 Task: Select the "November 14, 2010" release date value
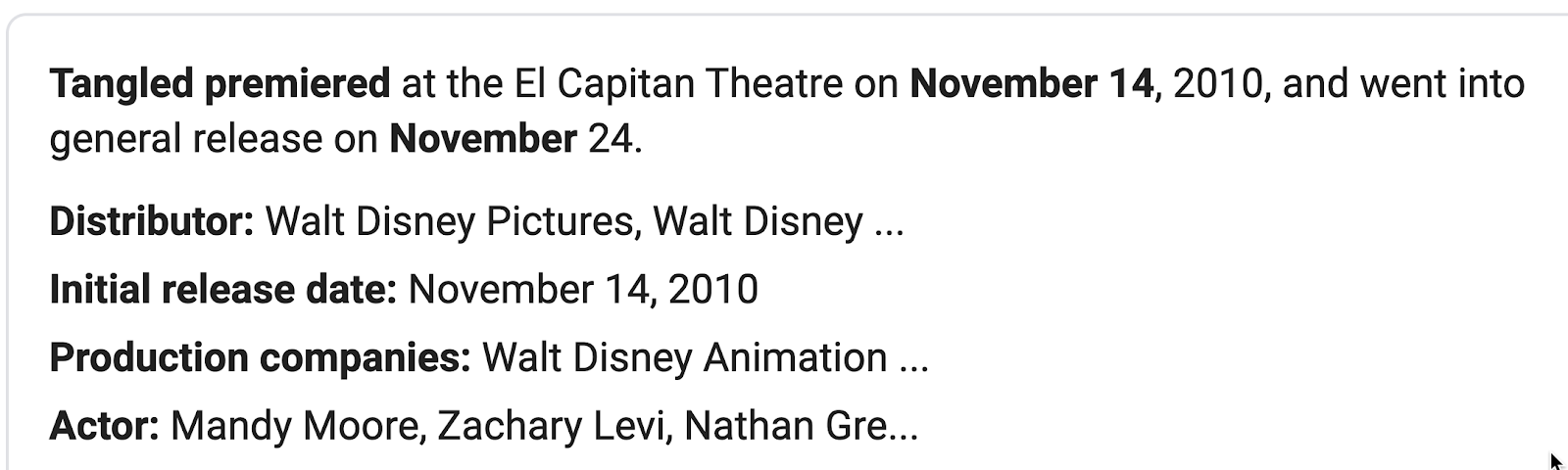coord(583,290)
